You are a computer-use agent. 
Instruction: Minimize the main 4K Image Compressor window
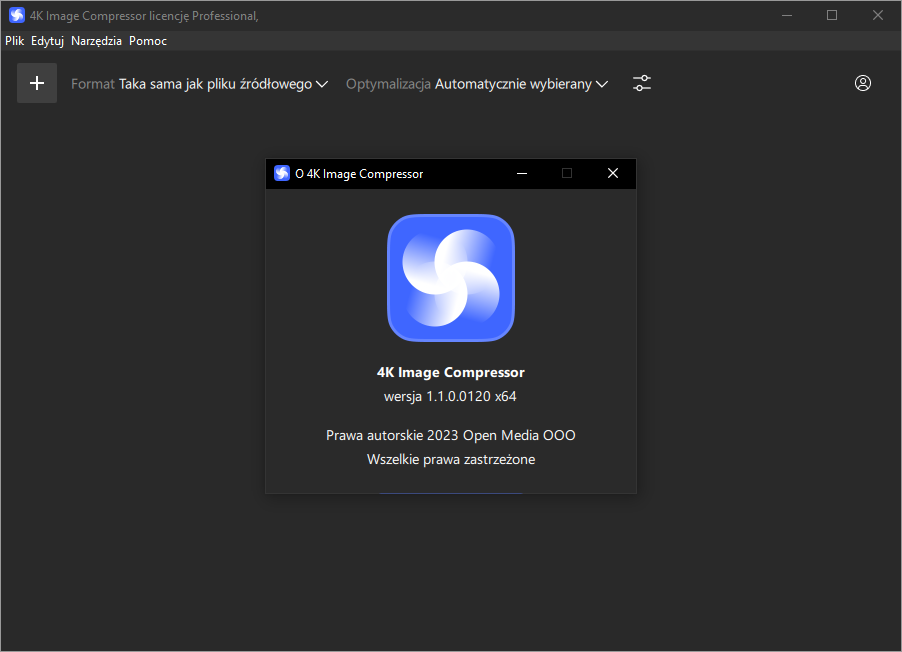pyautogui.click(x=787, y=16)
